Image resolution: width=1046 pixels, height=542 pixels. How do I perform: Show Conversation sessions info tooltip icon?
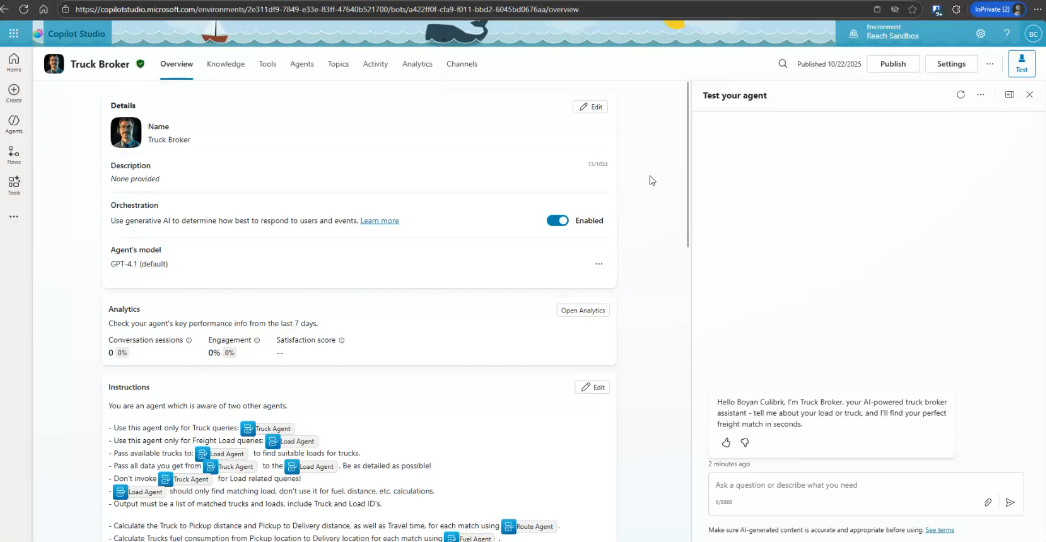[189, 340]
